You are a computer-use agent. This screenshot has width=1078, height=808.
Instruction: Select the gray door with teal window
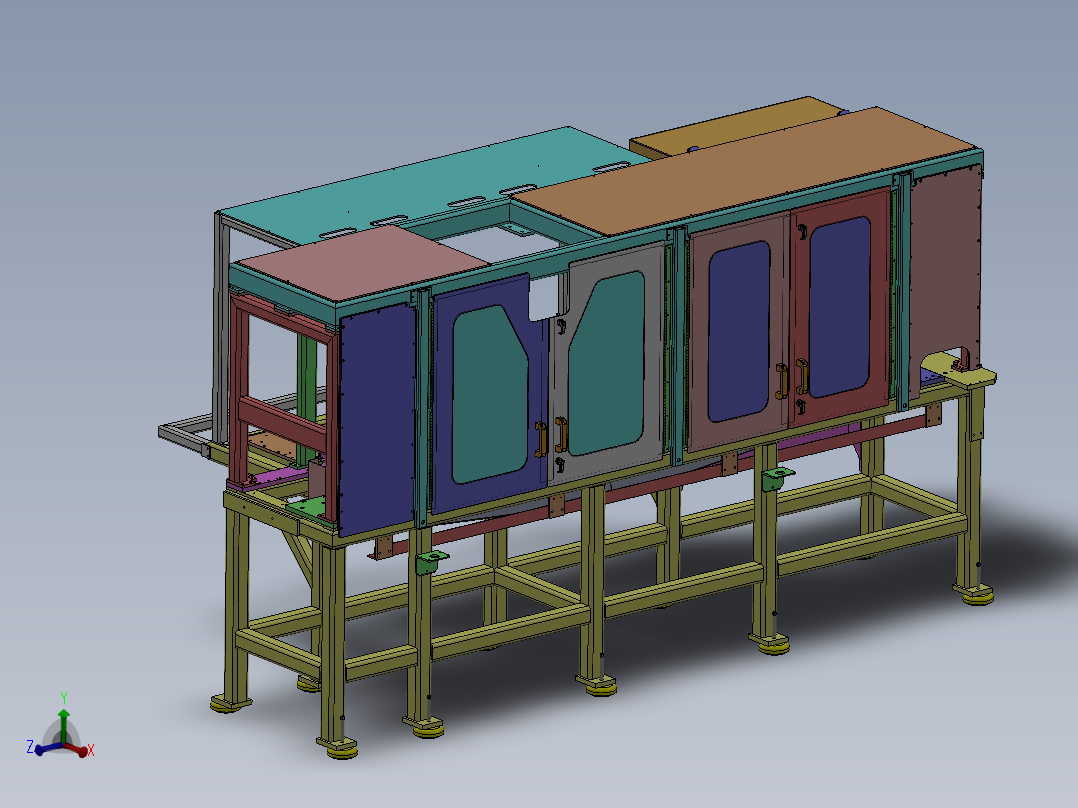pos(605,364)
